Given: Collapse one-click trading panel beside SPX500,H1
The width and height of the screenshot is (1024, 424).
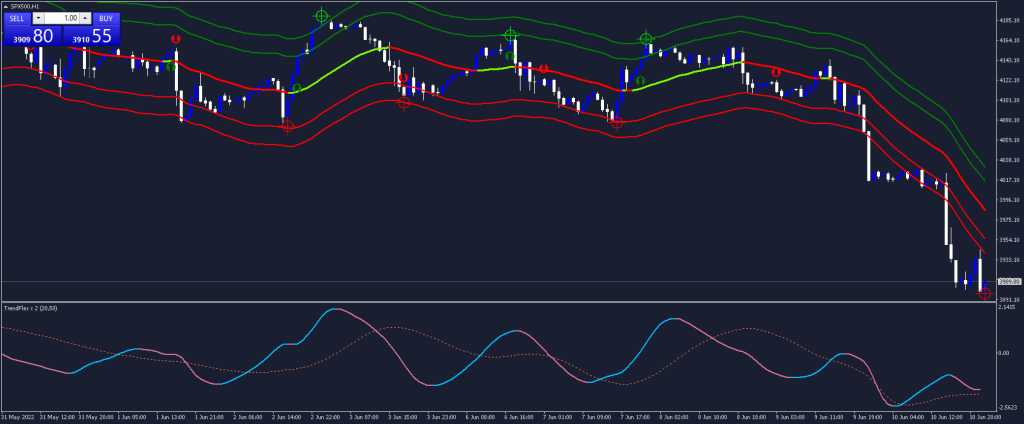Looking at the screenshot, I should (x=5, y=6).
